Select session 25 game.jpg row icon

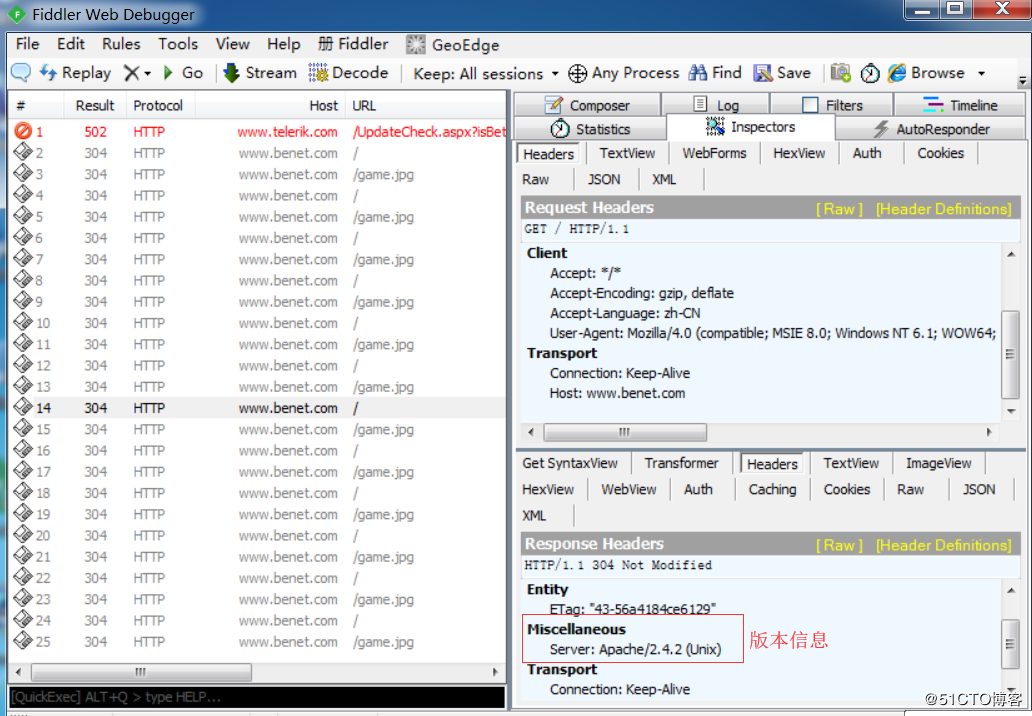click(23, 640)
